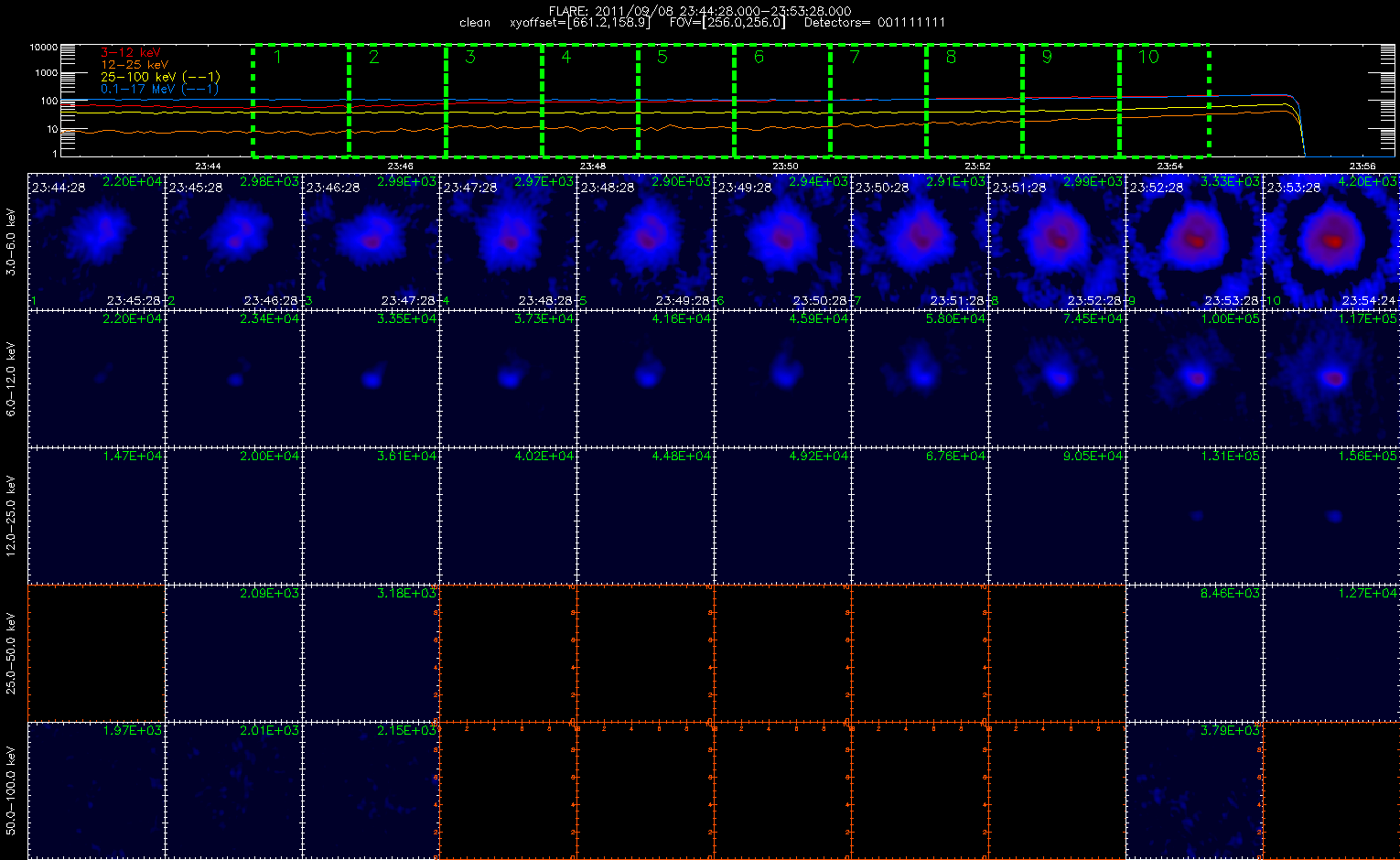Open the 6-12 keV image labeled 4.59E+04

point(783,378)
